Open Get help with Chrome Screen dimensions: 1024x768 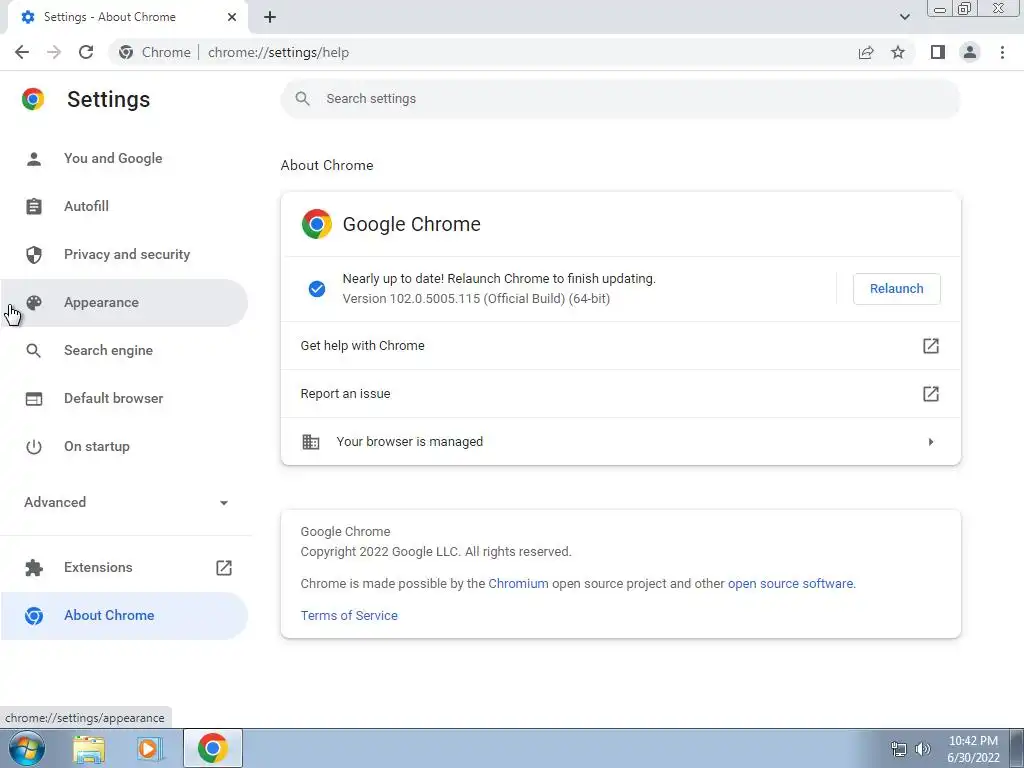coord(620,345)
